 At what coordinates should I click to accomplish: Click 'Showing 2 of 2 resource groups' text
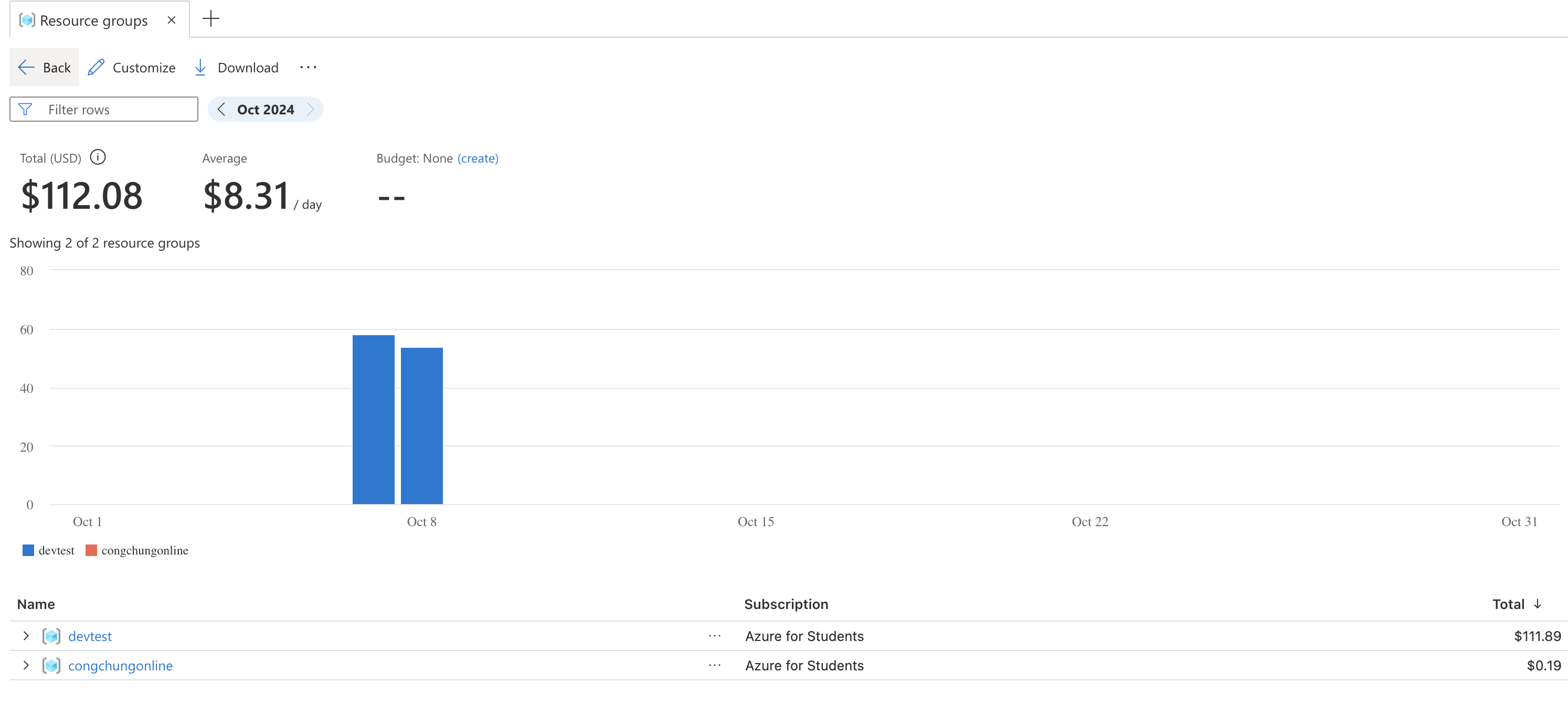105,243
